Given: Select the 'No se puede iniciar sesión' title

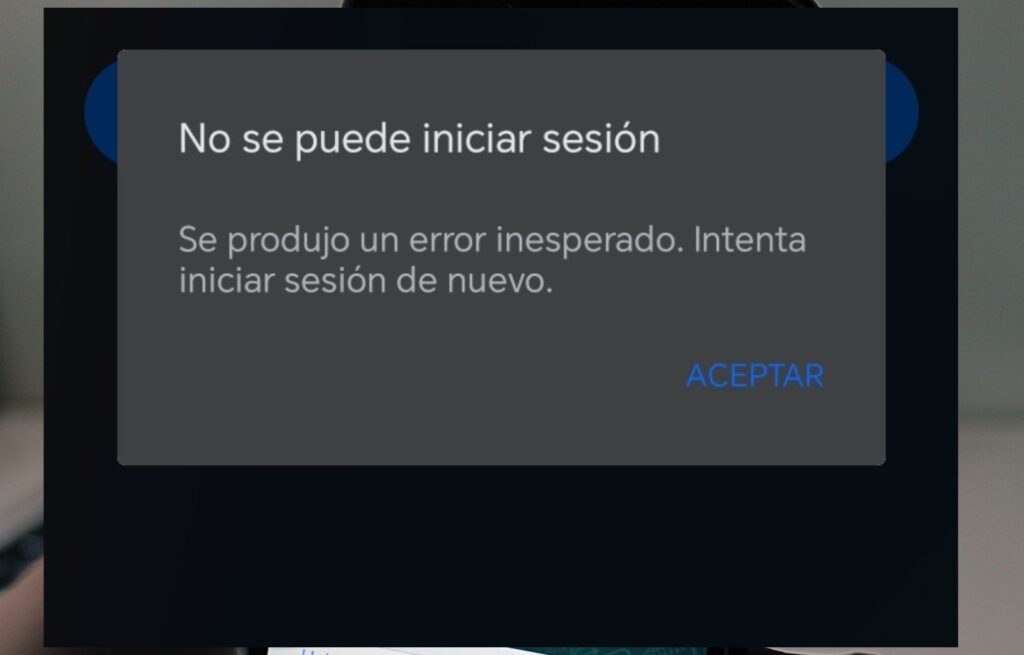Looking at the screenshot, I should pyautogui.click(x=419, y=139).
